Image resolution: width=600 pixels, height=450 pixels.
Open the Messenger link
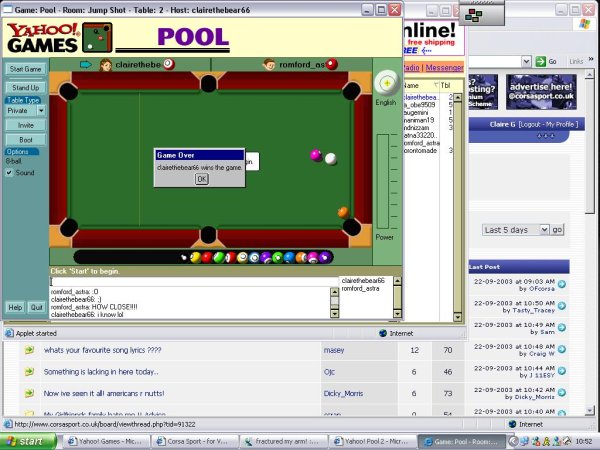(x=444, y=68)
